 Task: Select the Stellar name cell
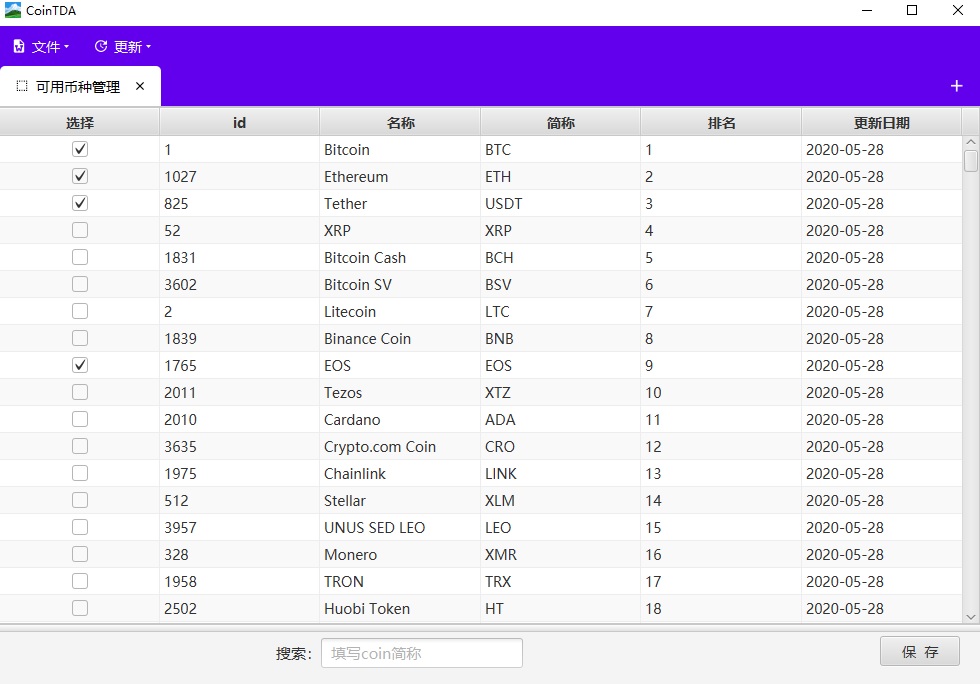[x=400, y=500]
